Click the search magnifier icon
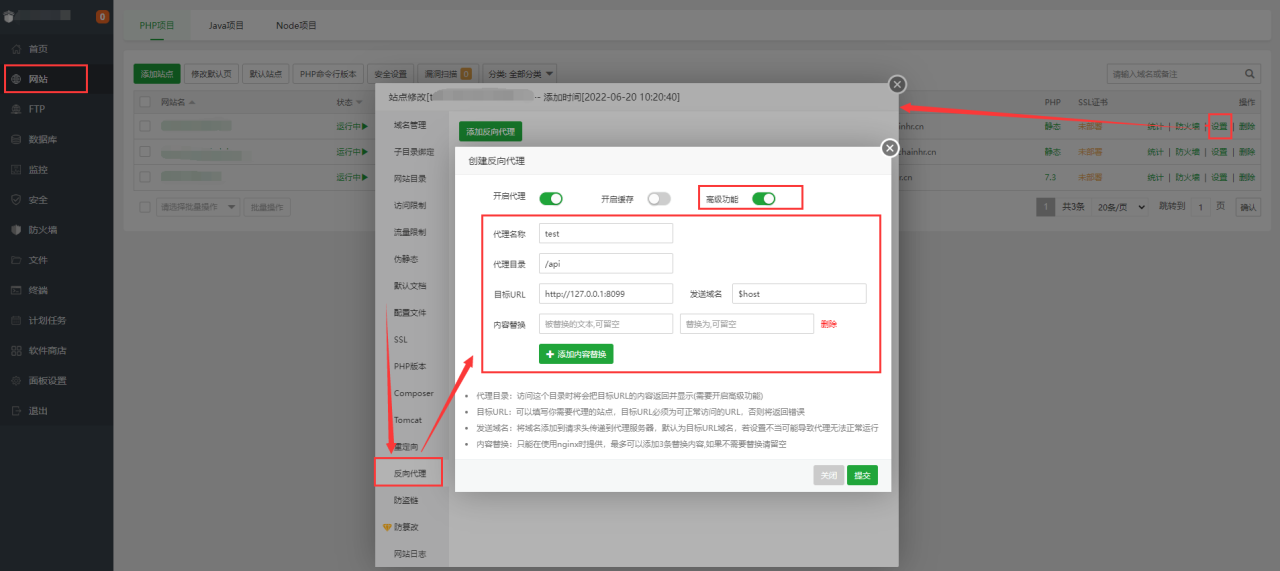This screenshot has width=1280, height=571. [x=1250, y=74]
